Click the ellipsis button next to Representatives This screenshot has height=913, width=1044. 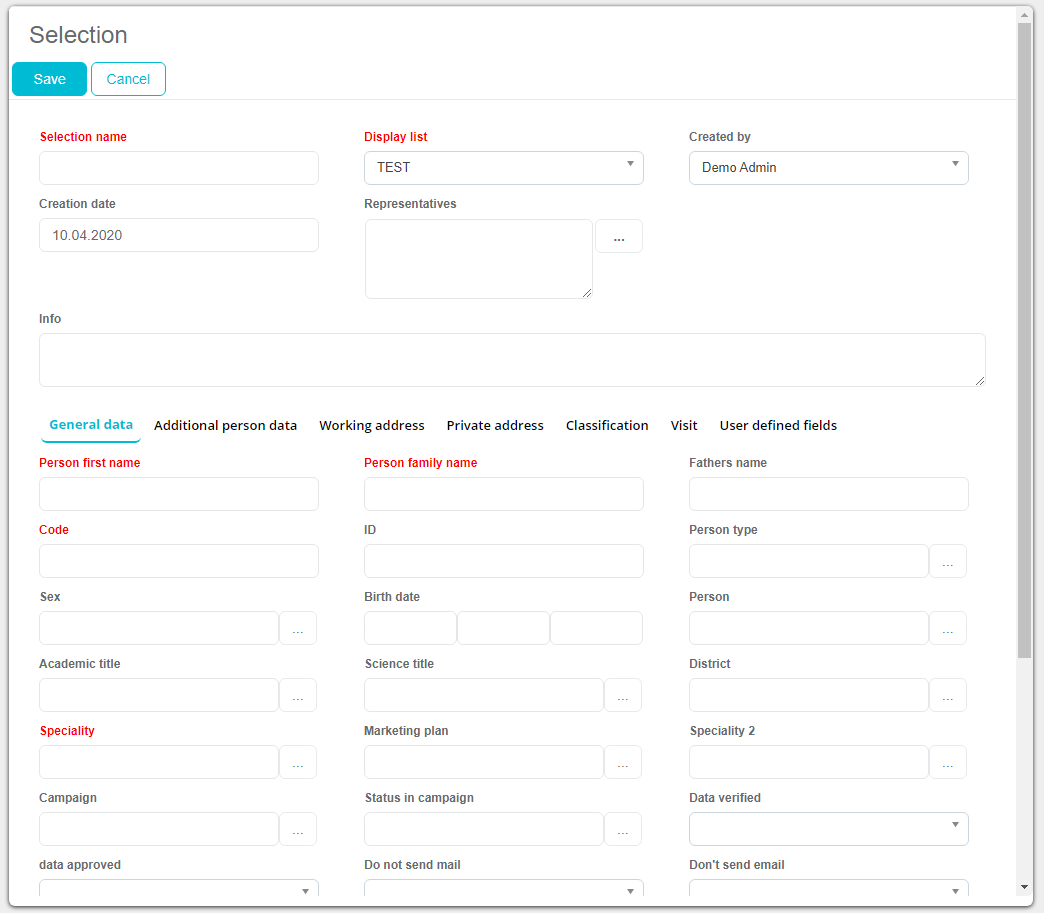click(x=618, y=237)
